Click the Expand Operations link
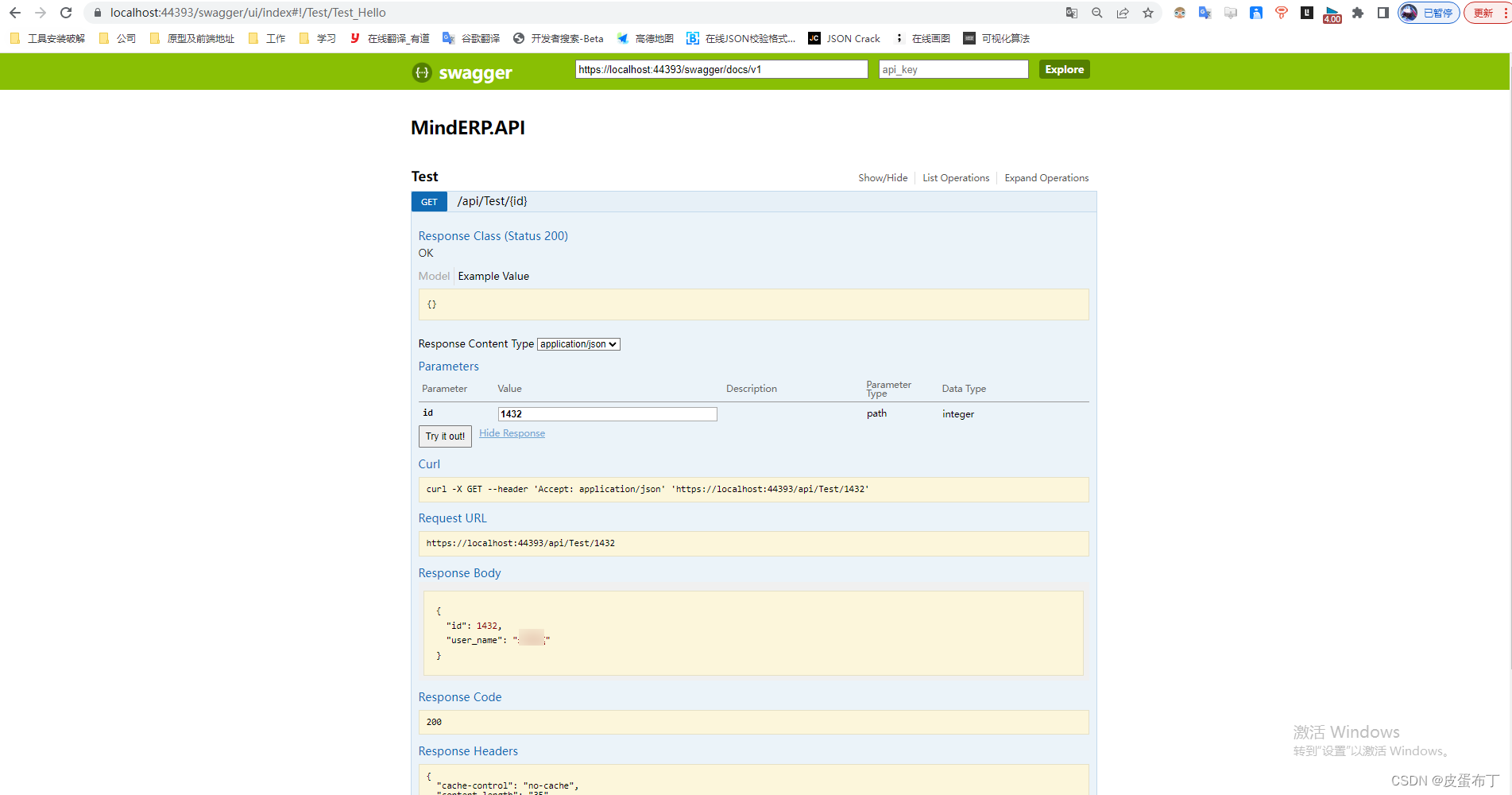 coord(1046,178)
